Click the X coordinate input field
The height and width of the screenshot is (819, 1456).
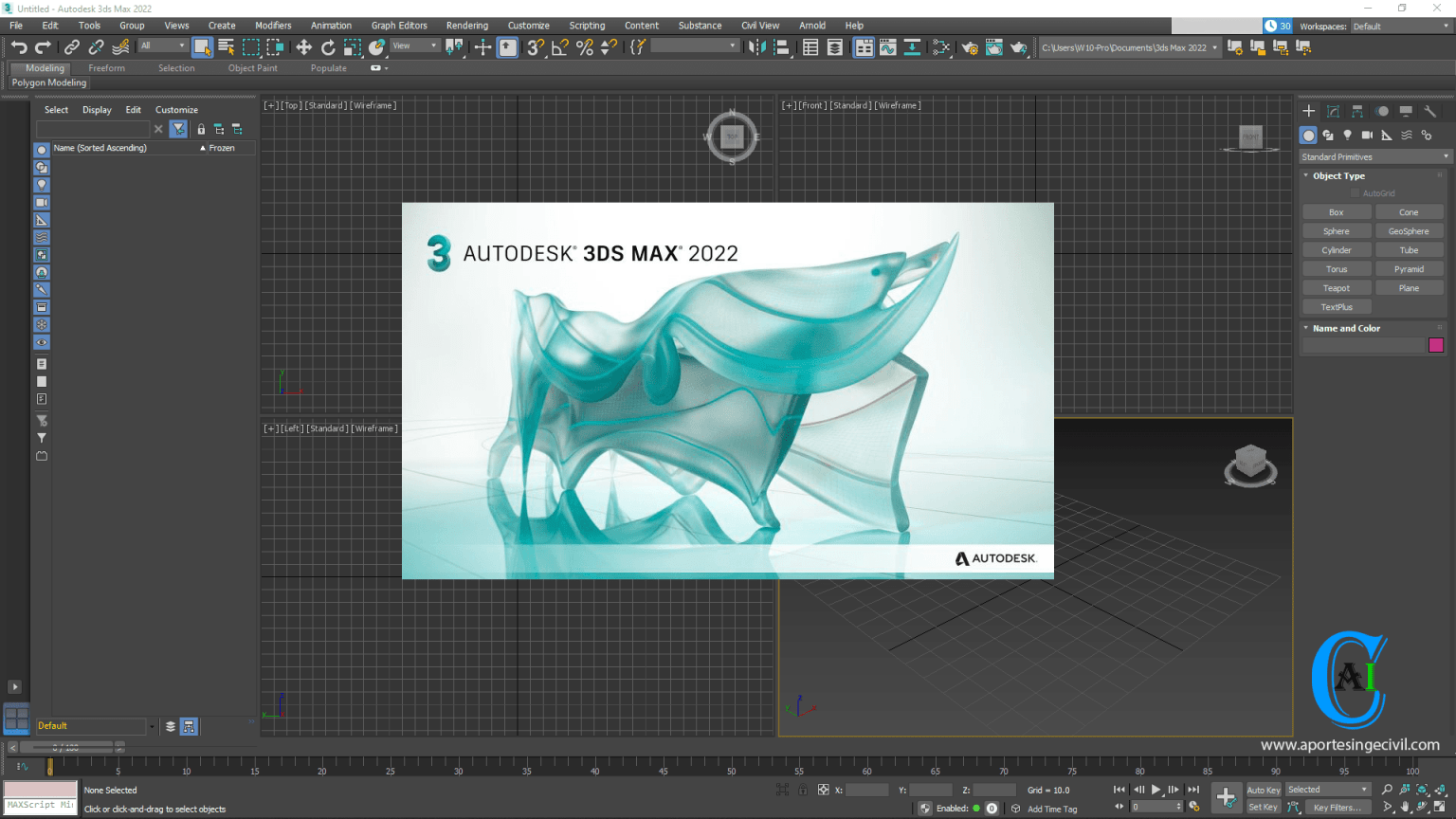[x=866, y=790]
